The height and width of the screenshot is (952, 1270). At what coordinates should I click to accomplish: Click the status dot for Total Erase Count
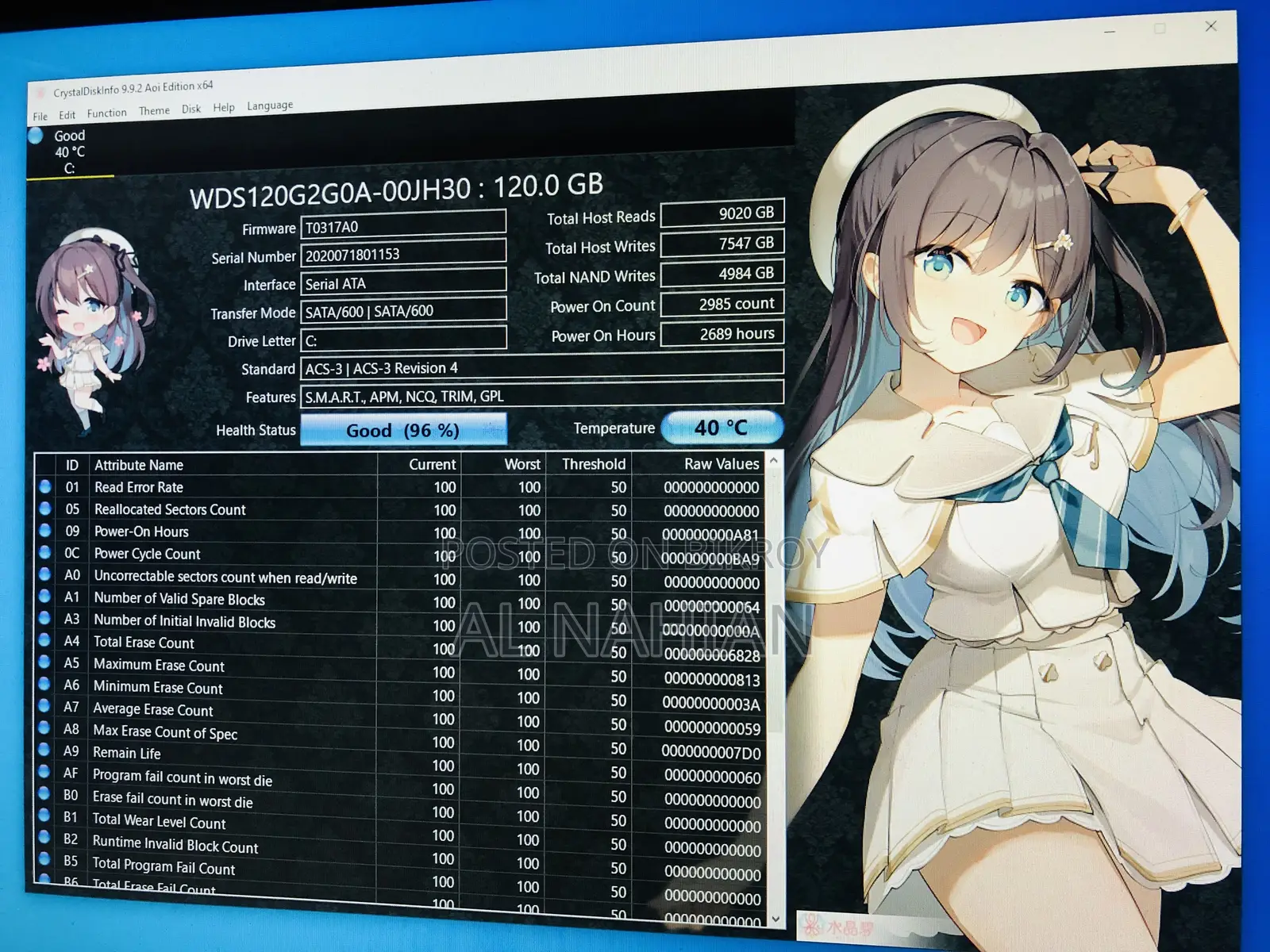point(45,640)
